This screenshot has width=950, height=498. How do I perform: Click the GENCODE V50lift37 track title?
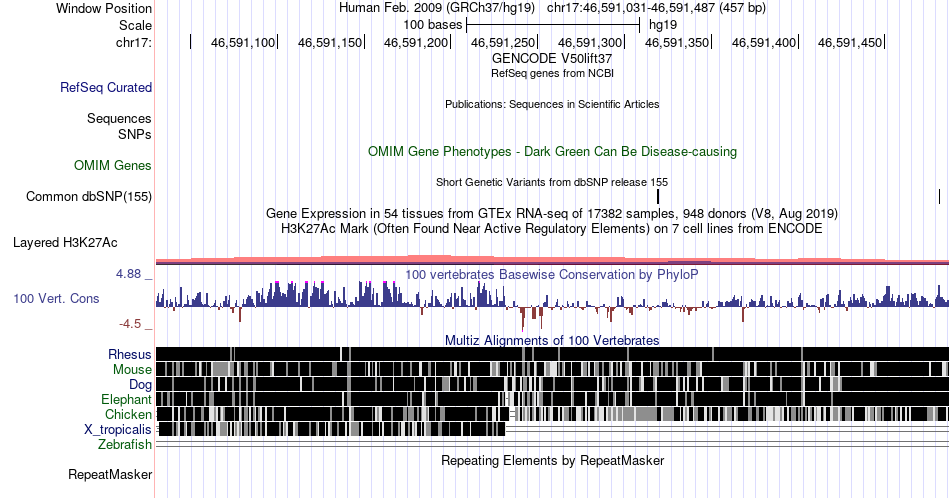(552, 58)
